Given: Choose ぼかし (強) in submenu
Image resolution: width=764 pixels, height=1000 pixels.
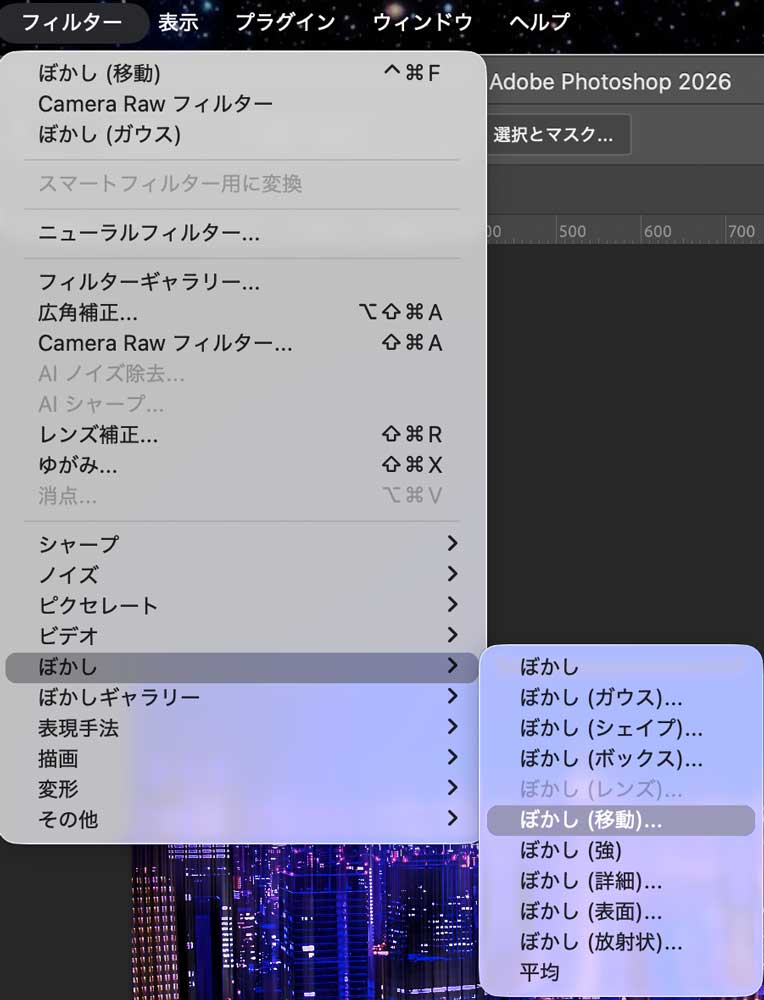Looking at the screenshot, I should tap(621, 851).
